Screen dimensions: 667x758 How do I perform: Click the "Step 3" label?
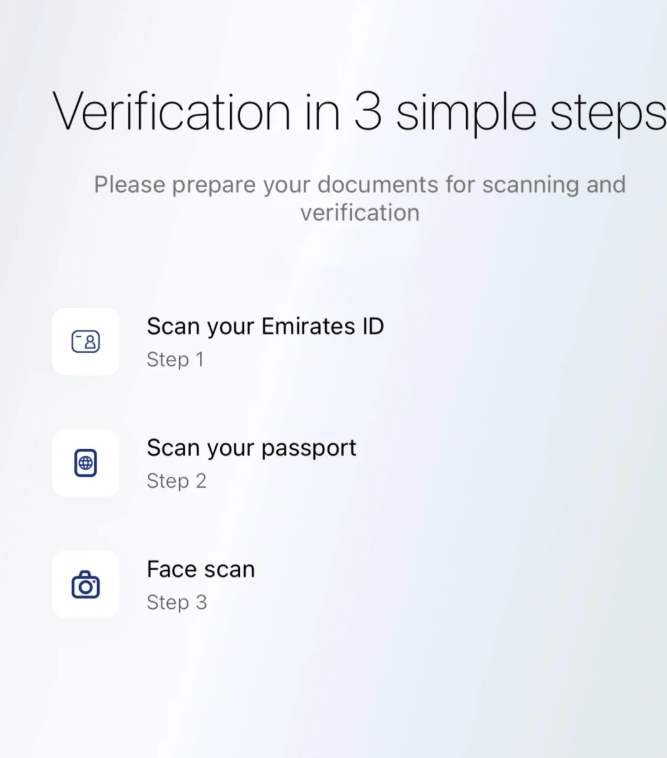click(x=176, y=602)
